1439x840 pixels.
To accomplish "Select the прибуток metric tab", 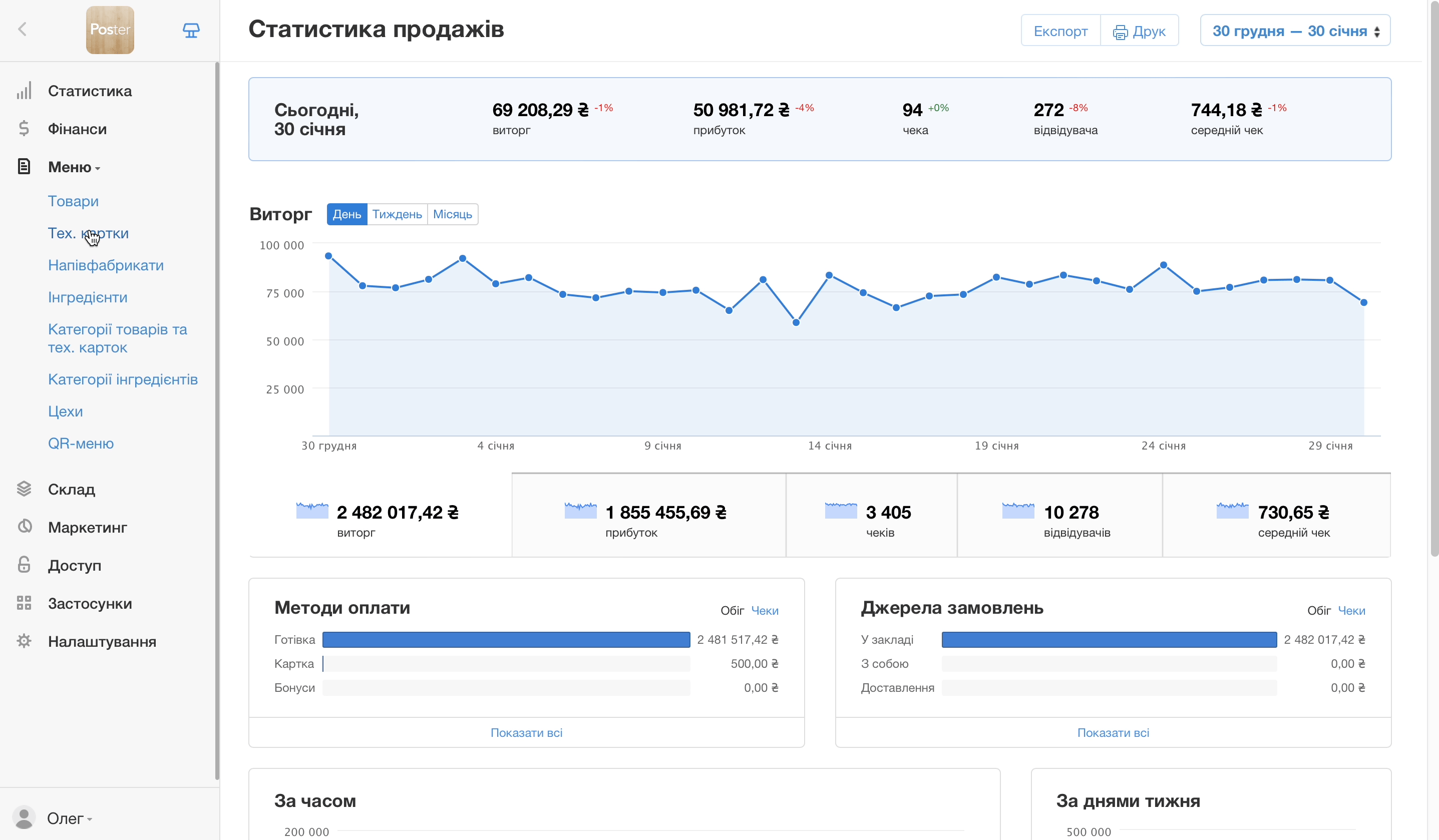I will 648,516.
